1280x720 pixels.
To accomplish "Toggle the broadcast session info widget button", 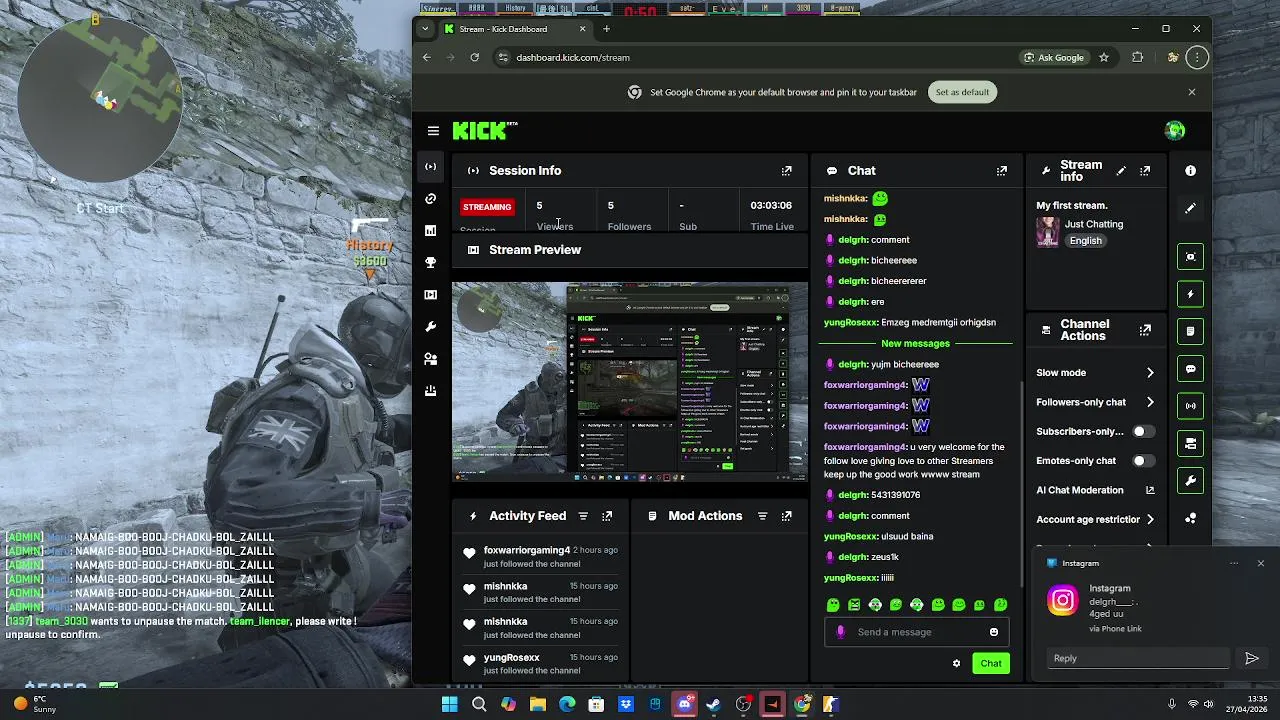I will 1190,406.
